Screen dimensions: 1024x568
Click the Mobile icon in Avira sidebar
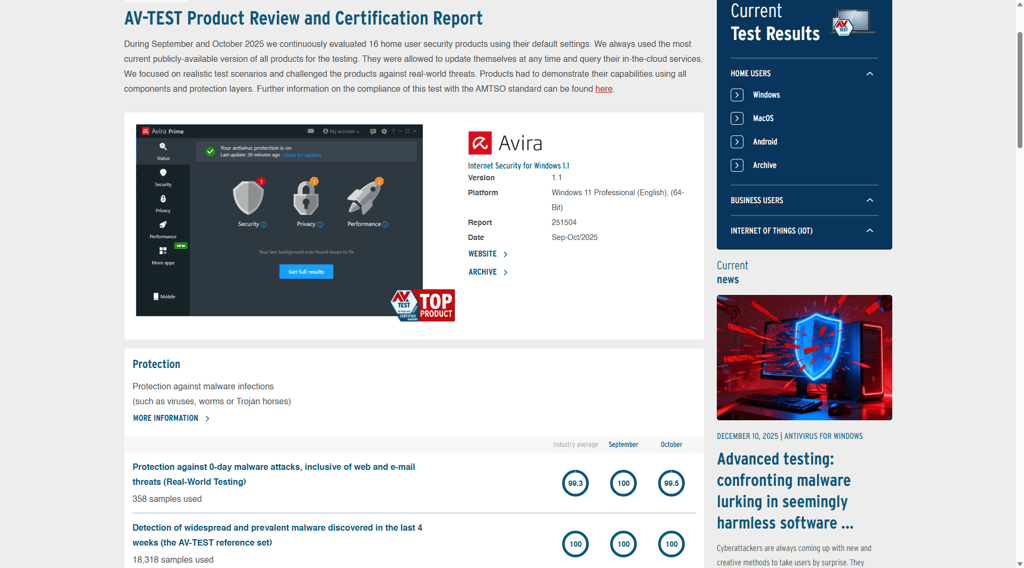click(x=155, y=296)
